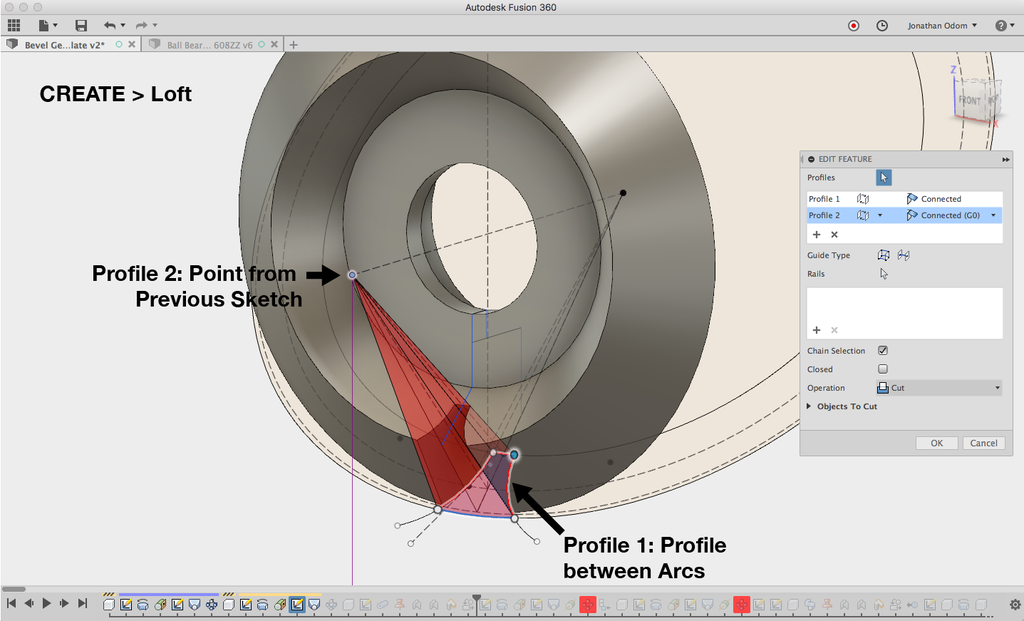Remove the selected profile with the X icon
Viewport: 1024px width, 621px height.
pos(834,234)
